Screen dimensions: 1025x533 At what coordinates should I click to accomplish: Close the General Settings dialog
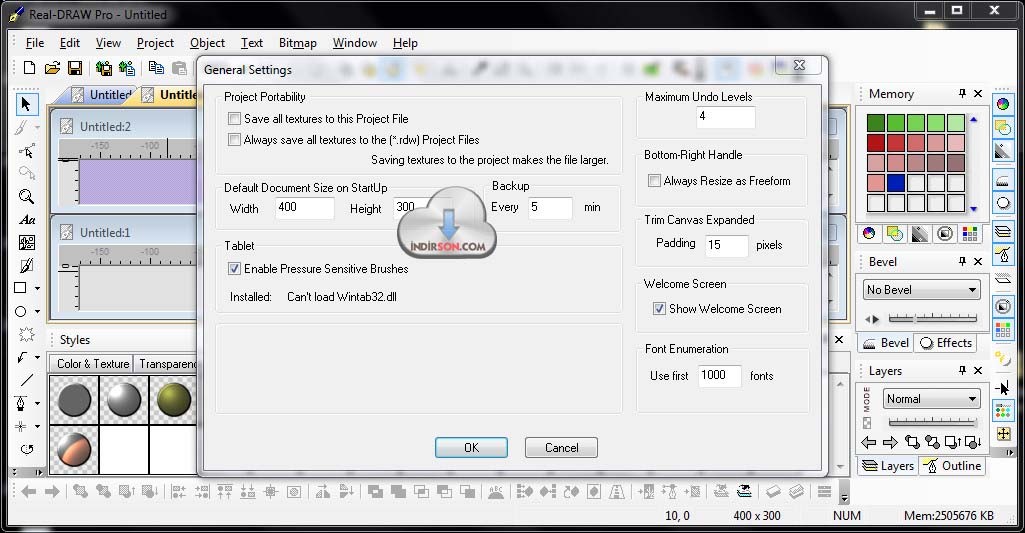pos(799,65)
